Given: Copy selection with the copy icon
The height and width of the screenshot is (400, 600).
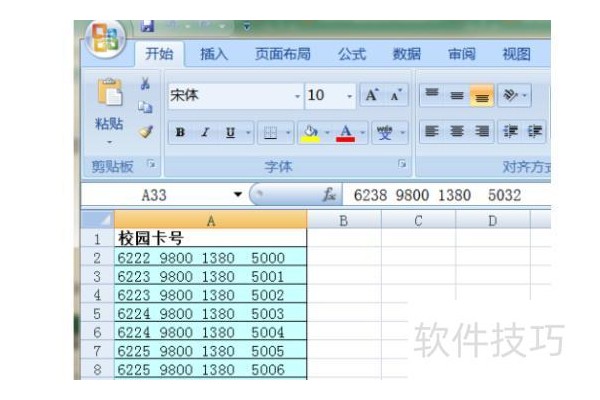Looking at the screenshot, I should pos(145,108).
